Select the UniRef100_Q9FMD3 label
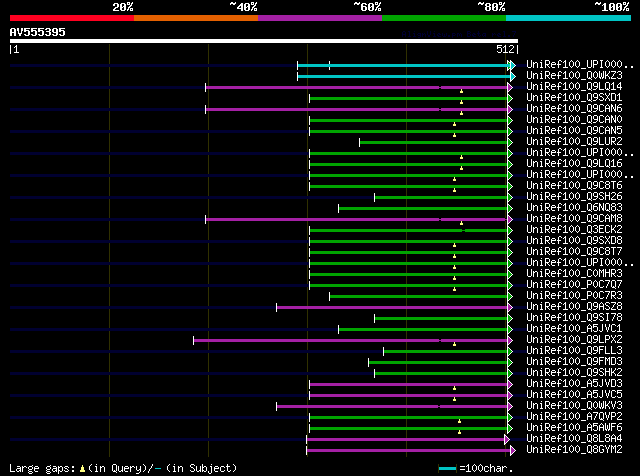This screenshot has width=640, height=476. tap(574, 362)
